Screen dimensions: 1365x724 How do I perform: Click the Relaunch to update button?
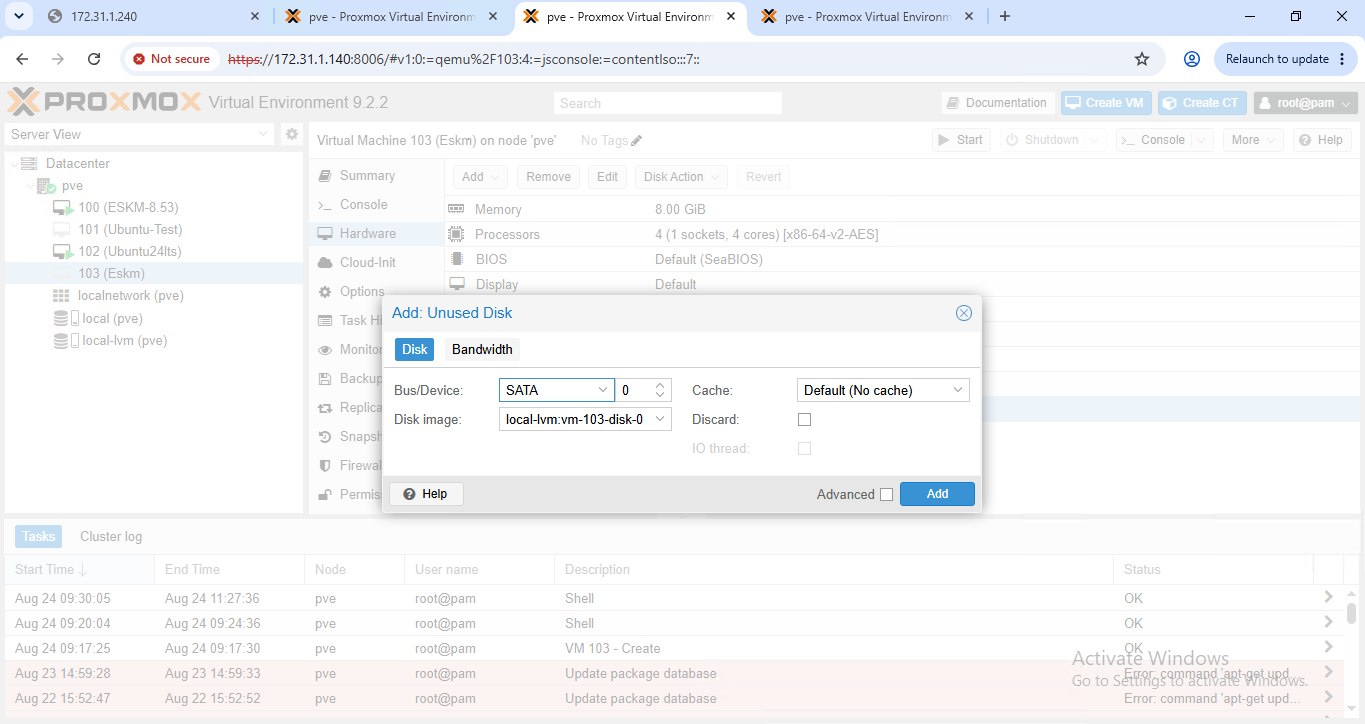[x=1286, y=59]
